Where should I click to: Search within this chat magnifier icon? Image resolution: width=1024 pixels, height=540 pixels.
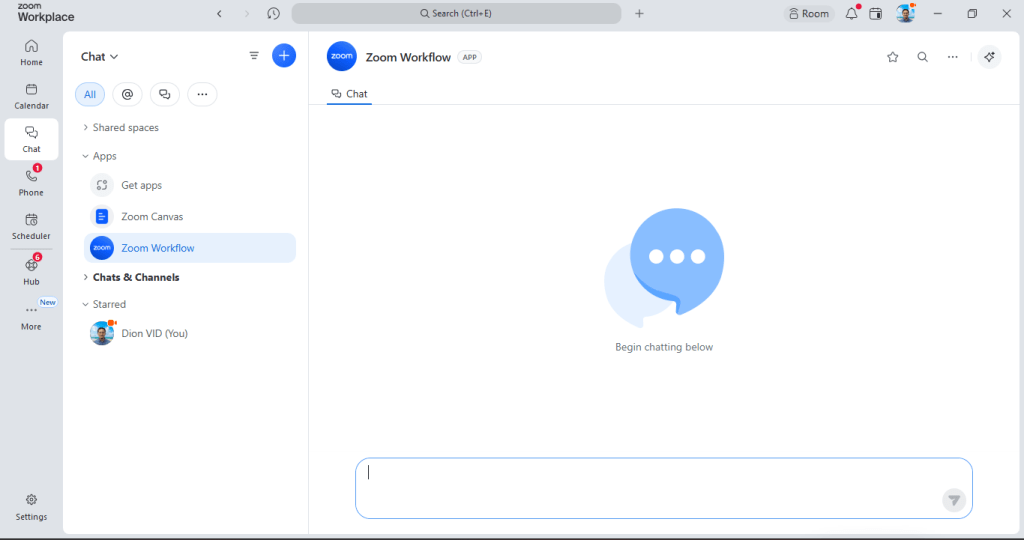point(923,57)
